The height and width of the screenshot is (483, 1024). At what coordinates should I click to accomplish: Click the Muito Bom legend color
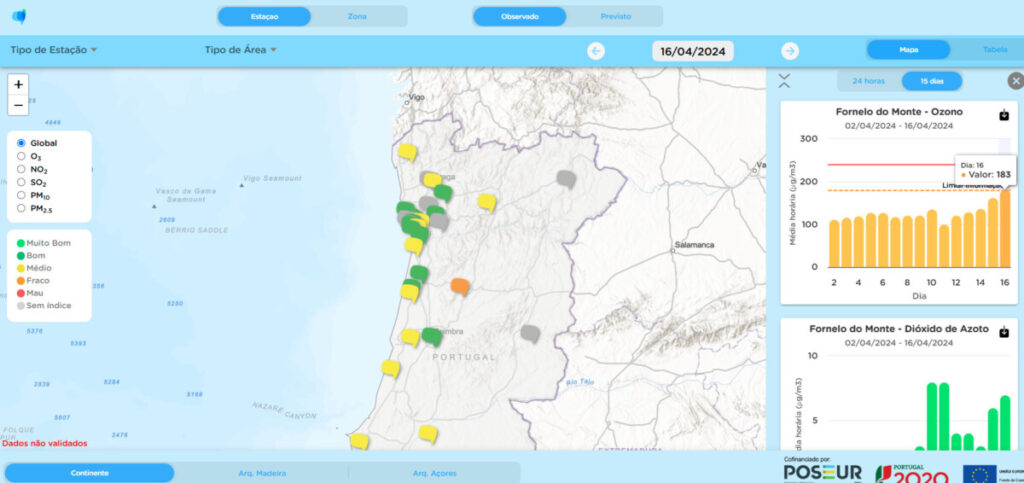pyautogui.click(x=21, y=243)
